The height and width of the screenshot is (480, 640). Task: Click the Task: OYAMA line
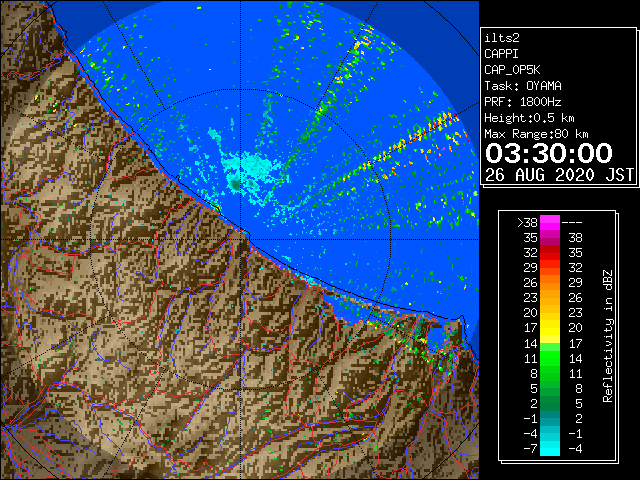pyautogui.click(x=523, y=86)
